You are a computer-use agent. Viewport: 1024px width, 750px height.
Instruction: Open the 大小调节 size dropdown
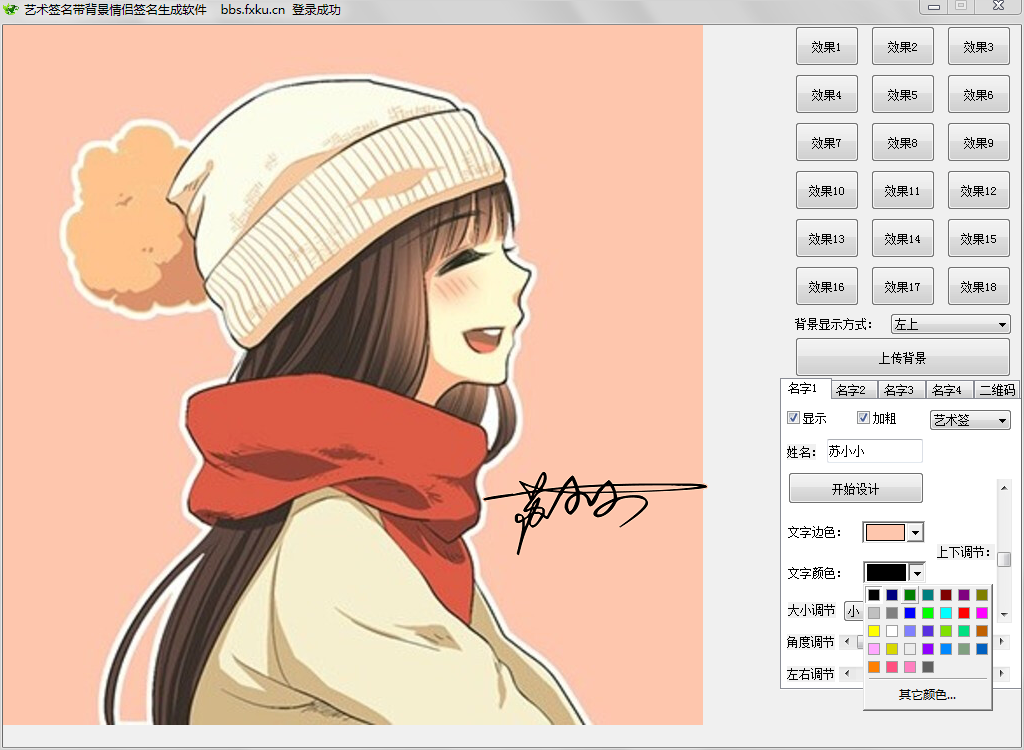tap(853, 611)
